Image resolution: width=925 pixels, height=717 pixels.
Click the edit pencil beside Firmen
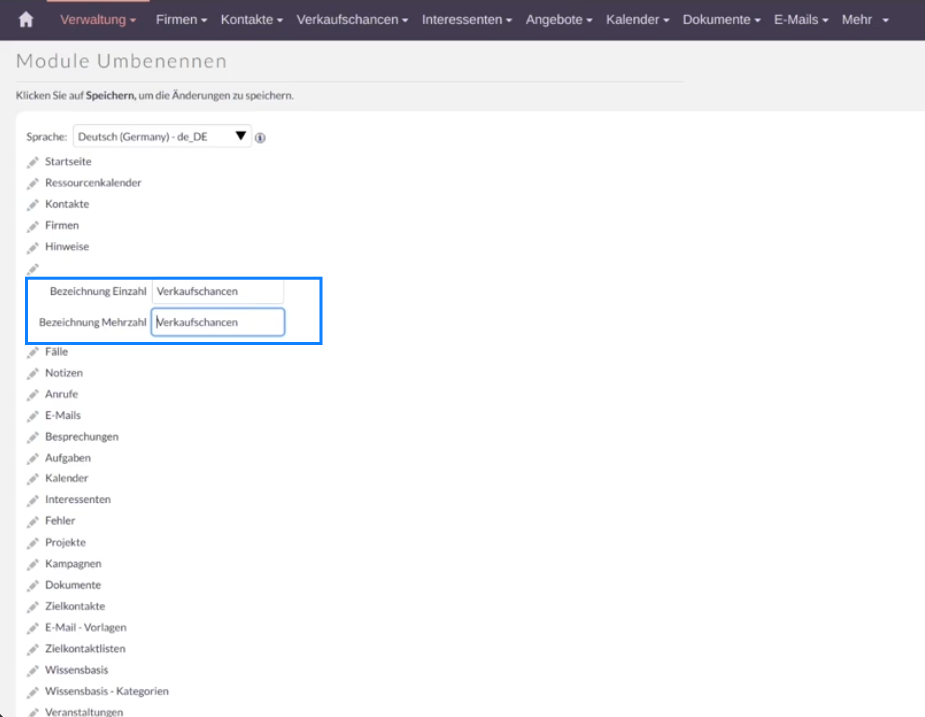point(33,226)
